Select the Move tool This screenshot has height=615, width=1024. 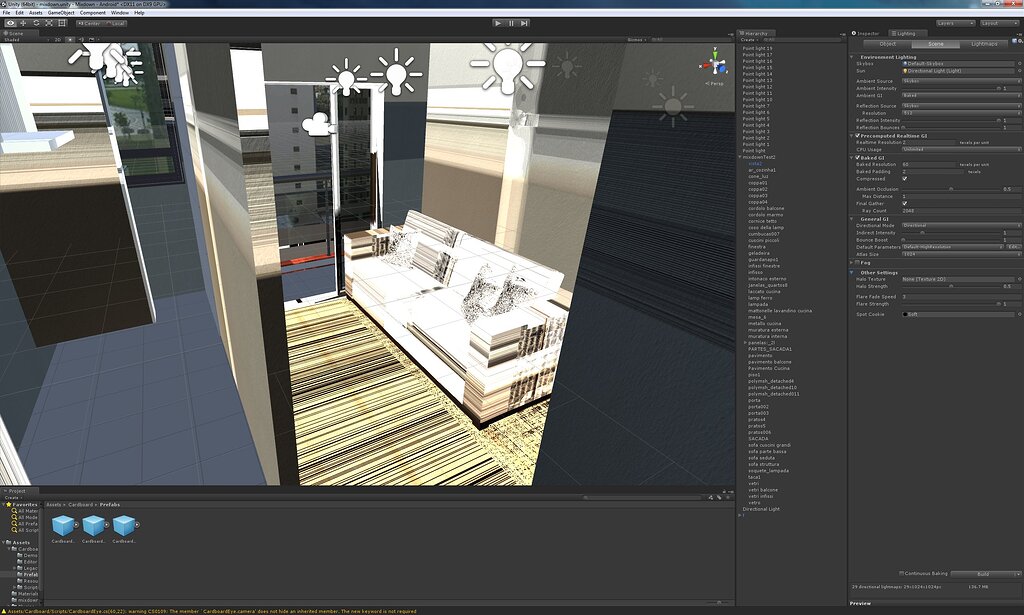coord(23,22)
